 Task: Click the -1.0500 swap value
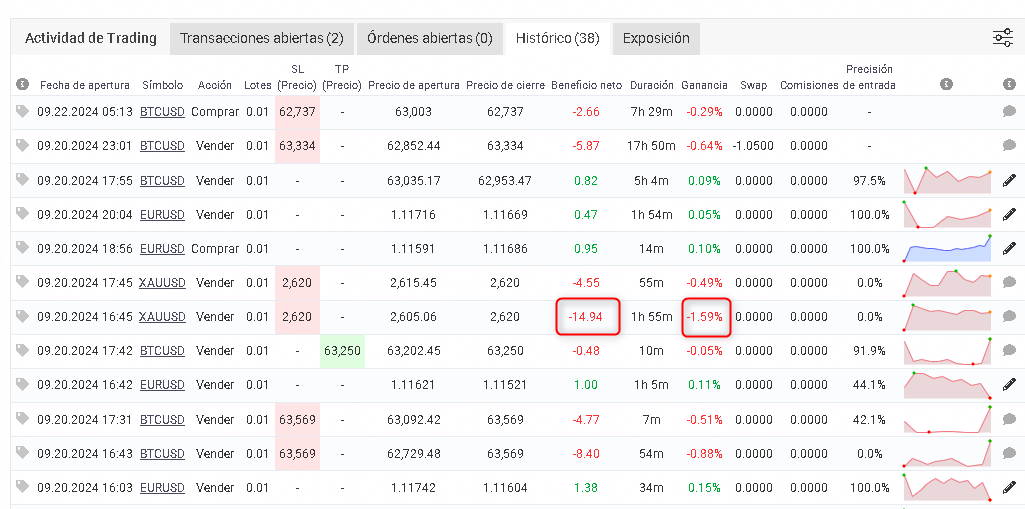click(x=752, y=146)
